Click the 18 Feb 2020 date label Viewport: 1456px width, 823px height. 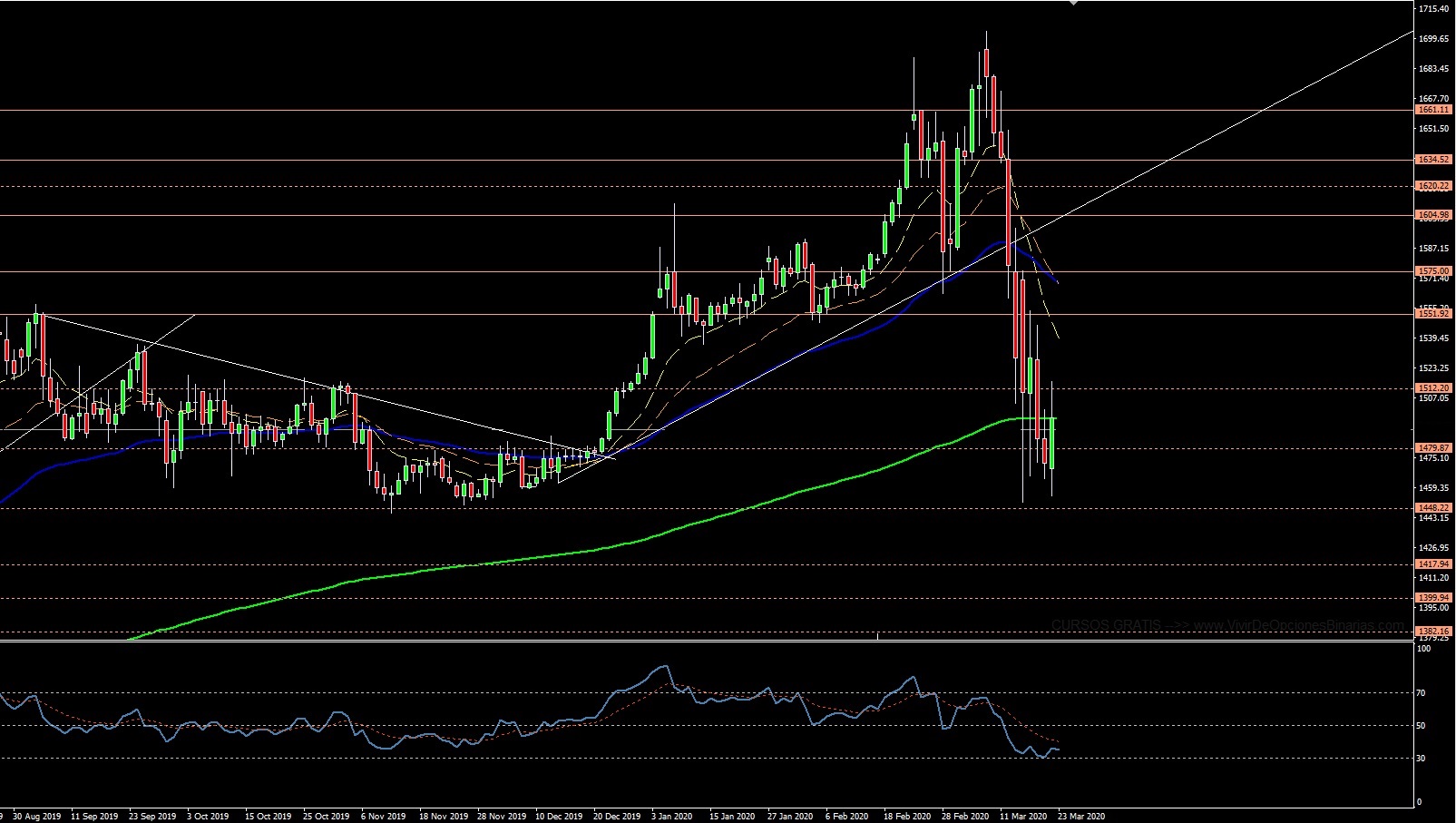pos(908,816)
